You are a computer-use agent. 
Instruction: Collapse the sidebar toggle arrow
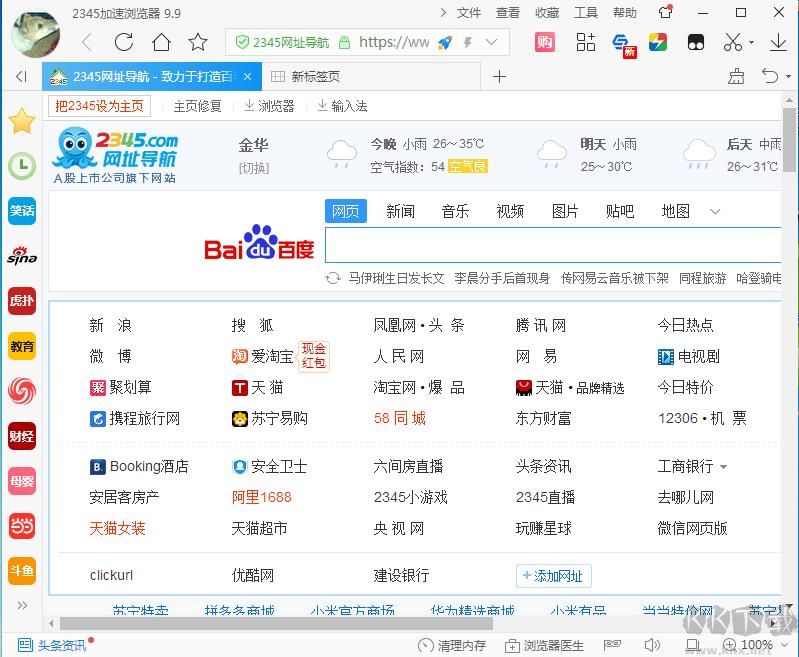coord(21,76)
